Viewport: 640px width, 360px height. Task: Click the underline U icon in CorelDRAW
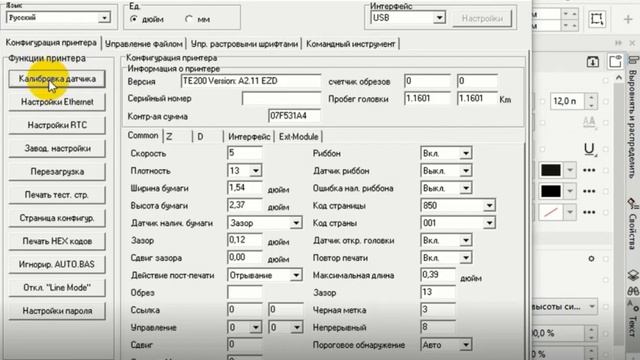coord(589,149)
